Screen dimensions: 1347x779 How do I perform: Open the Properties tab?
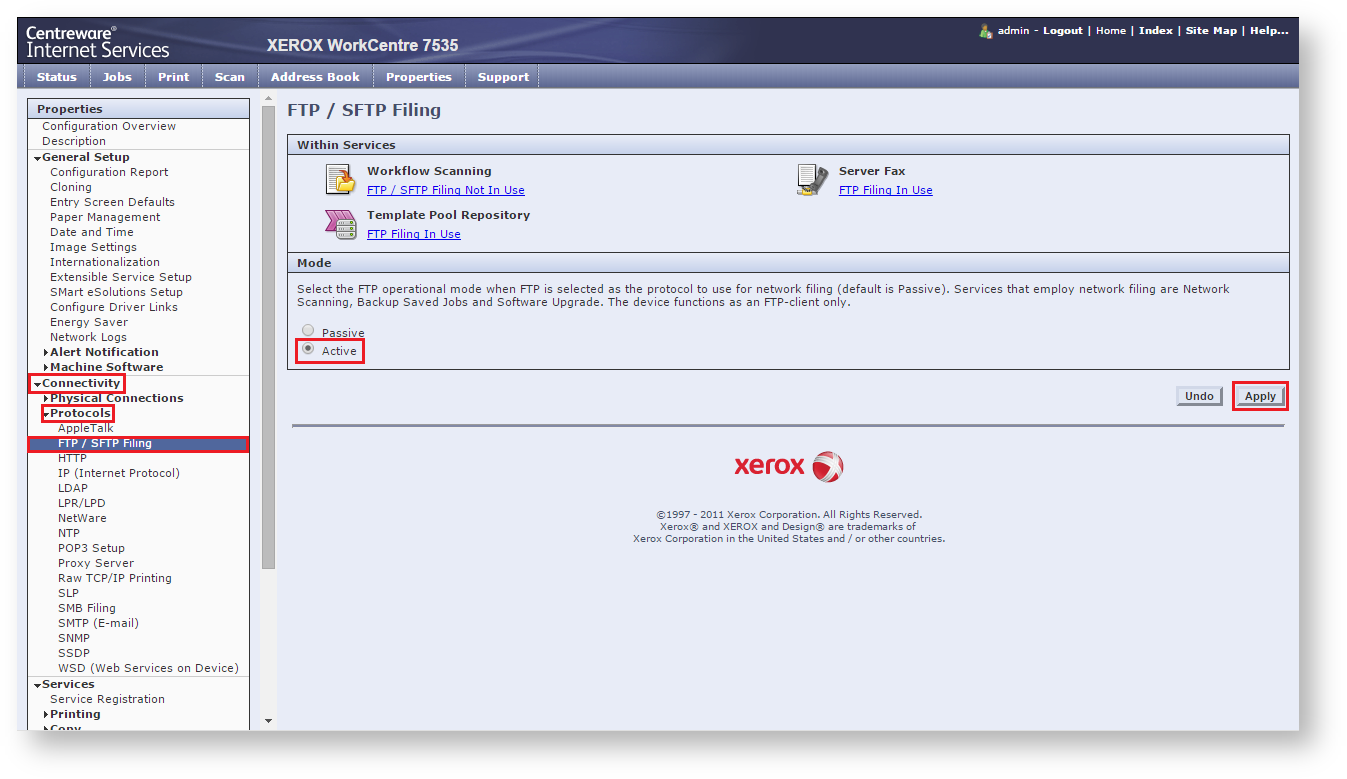tap(419, 77)
